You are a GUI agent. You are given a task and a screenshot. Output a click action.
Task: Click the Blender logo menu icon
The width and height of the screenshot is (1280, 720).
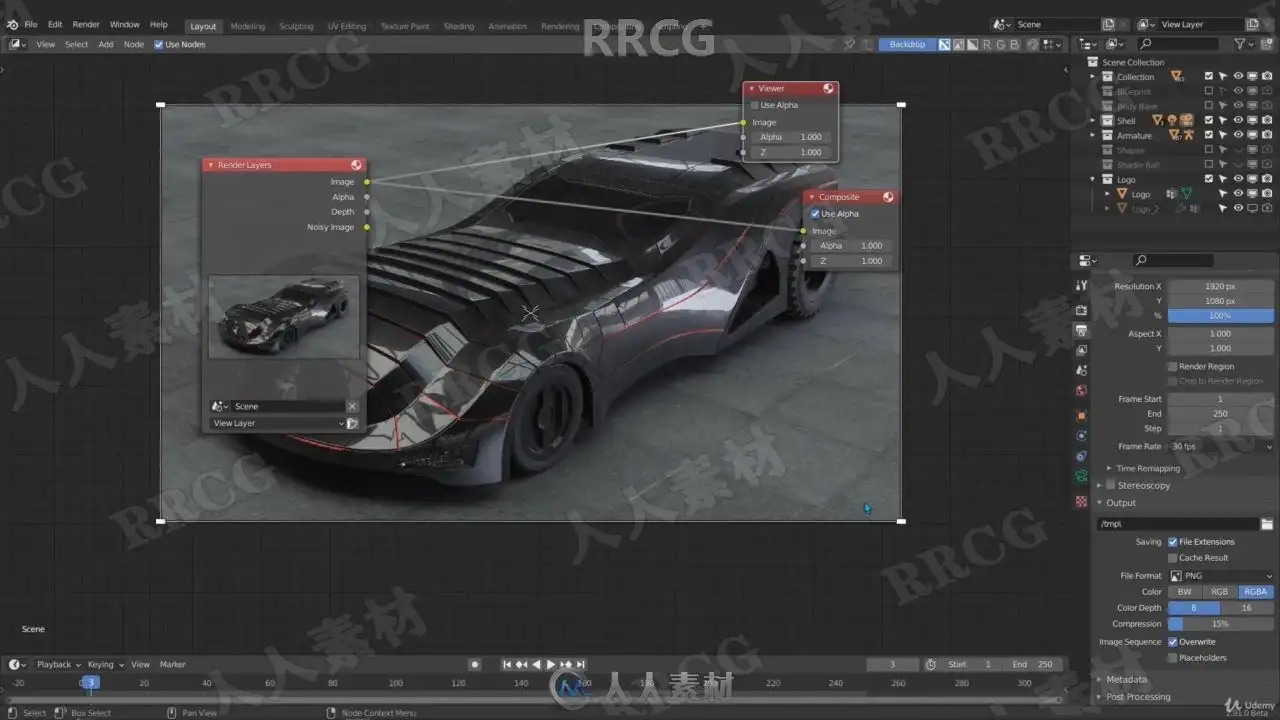pyautogui.click(x=12, y=24)
